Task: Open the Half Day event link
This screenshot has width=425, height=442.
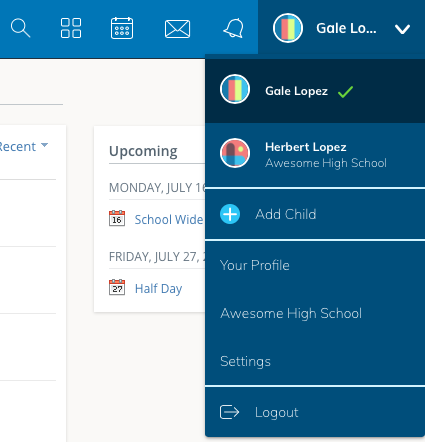Action: (159, 289)
